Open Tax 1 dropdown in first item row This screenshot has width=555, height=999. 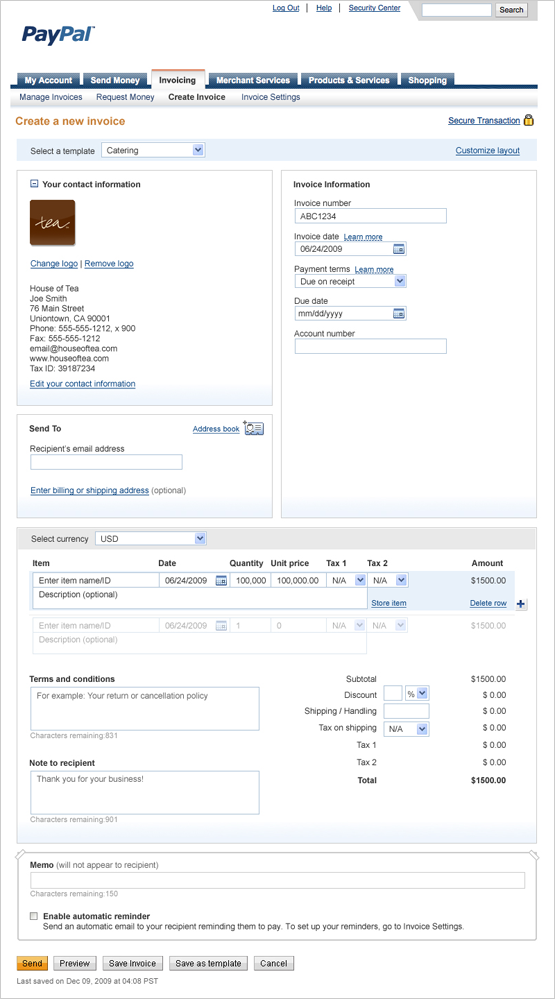[347, 580]
